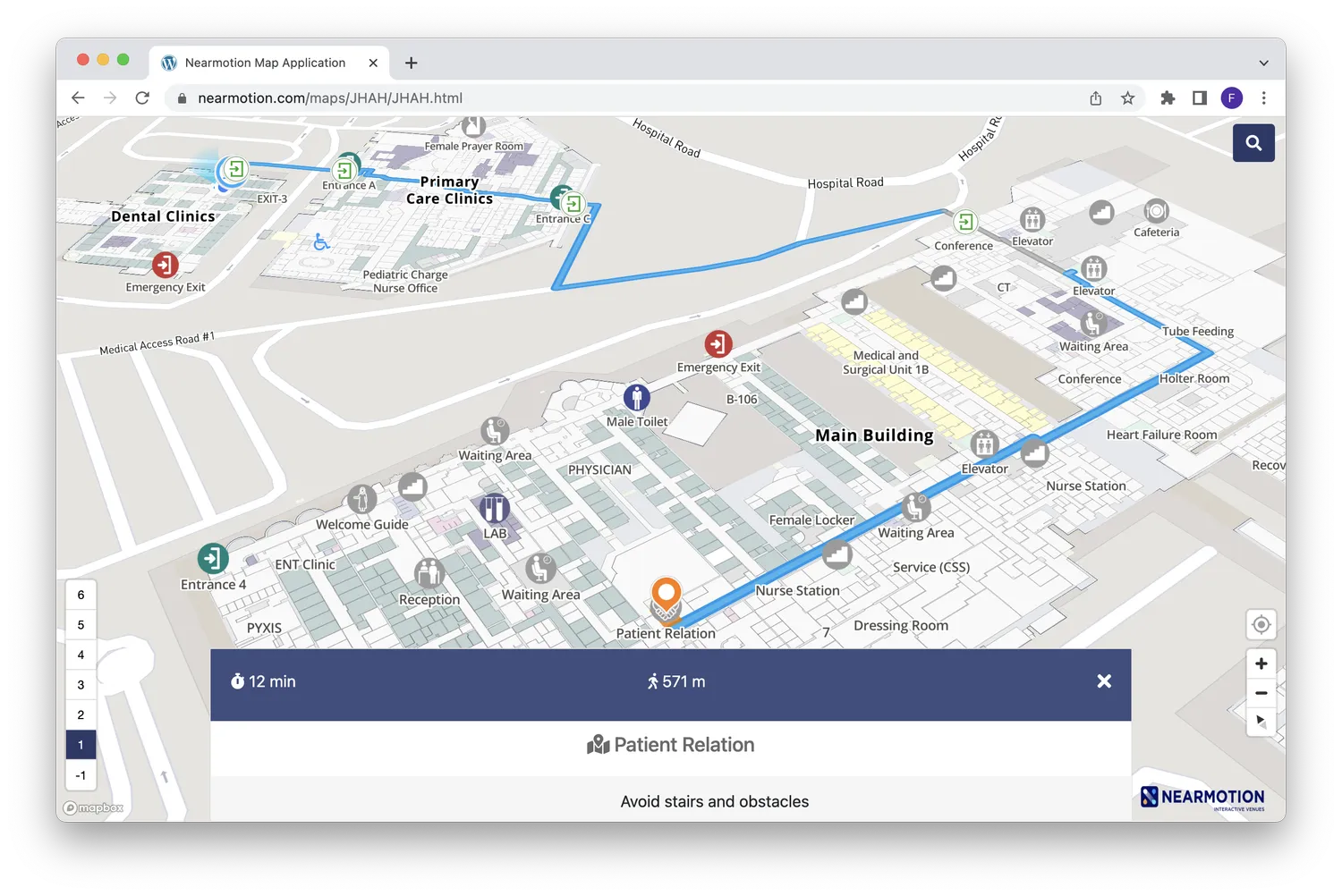Open the browser three-dot menu

tap(1263, 98)
